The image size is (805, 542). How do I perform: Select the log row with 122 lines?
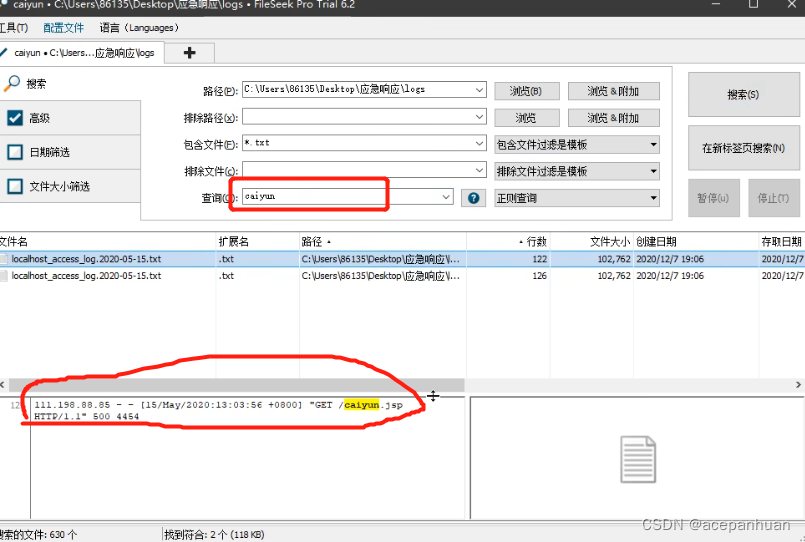(x=402, y=259)
